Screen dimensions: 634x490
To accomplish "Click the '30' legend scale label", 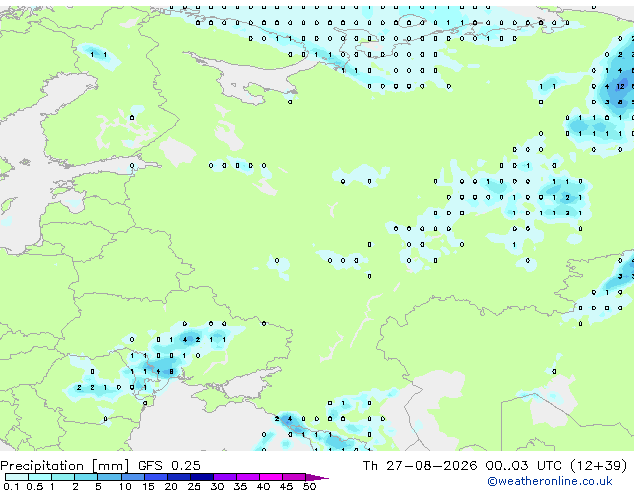I will pos(217,486).
